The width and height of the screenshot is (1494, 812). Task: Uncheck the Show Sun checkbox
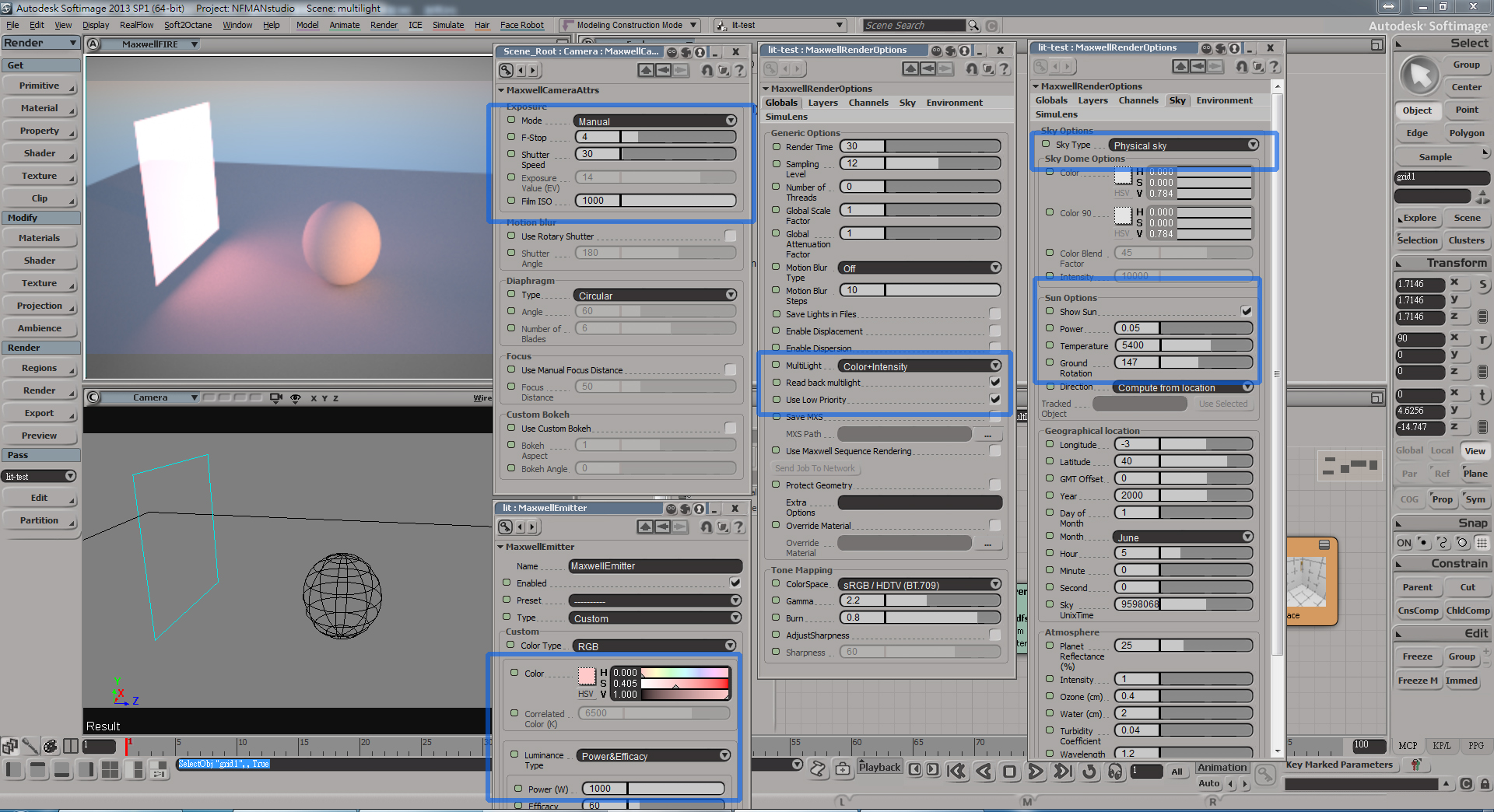point(1247,311)
